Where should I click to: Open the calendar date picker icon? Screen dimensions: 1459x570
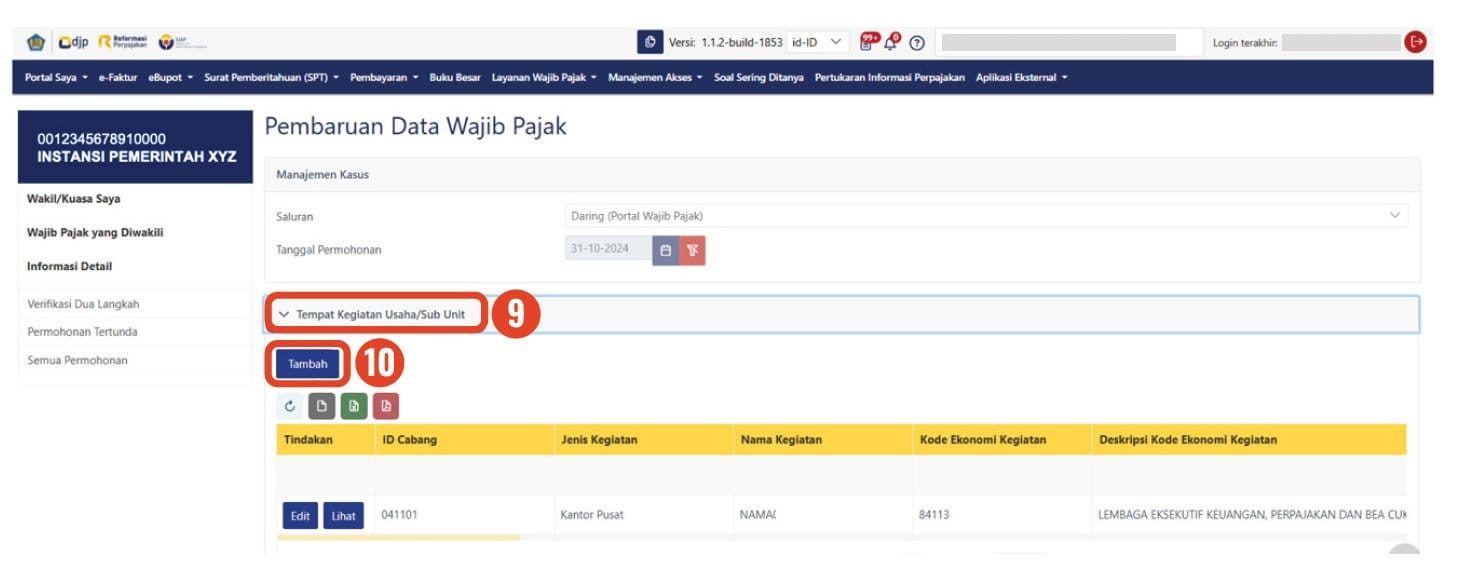tap(666, 250)
